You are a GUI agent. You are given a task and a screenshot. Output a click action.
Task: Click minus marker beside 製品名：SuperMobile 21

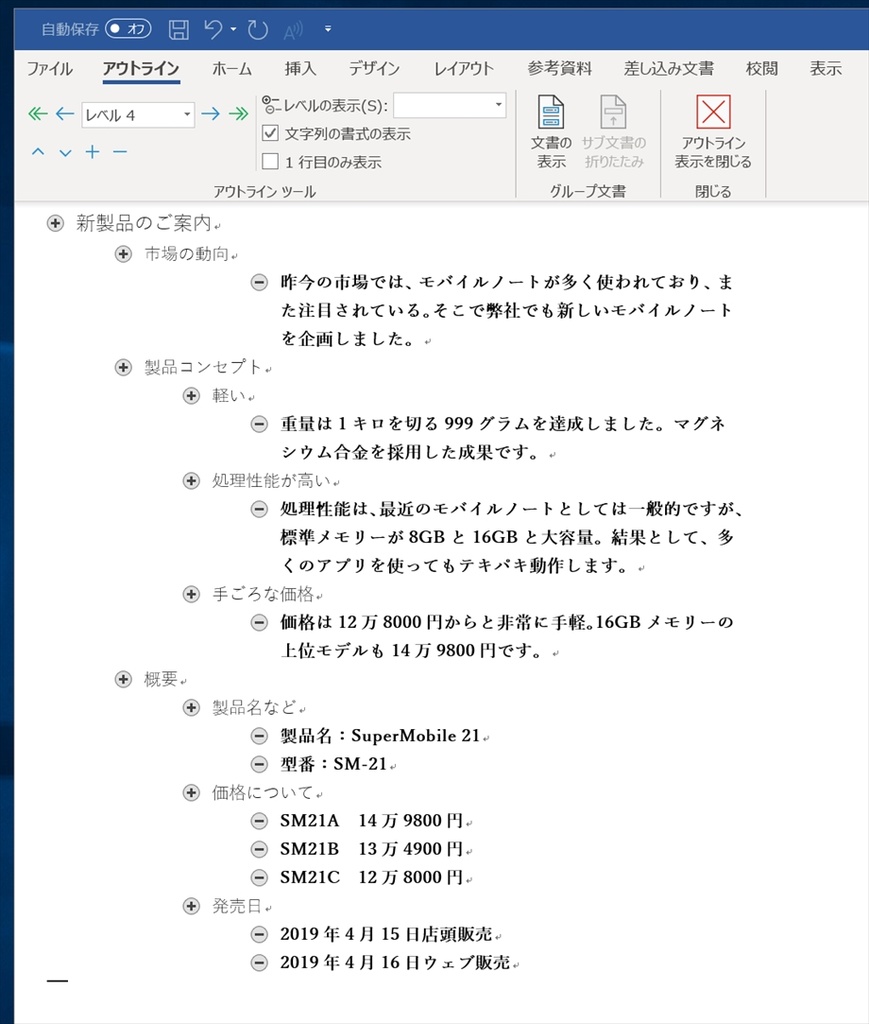[x=259, y=736]
